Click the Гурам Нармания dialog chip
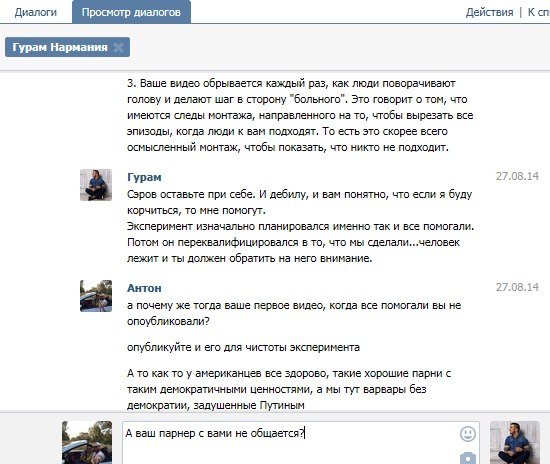The height and width of the screenshot is (464, 550). [x=60, y=47]
